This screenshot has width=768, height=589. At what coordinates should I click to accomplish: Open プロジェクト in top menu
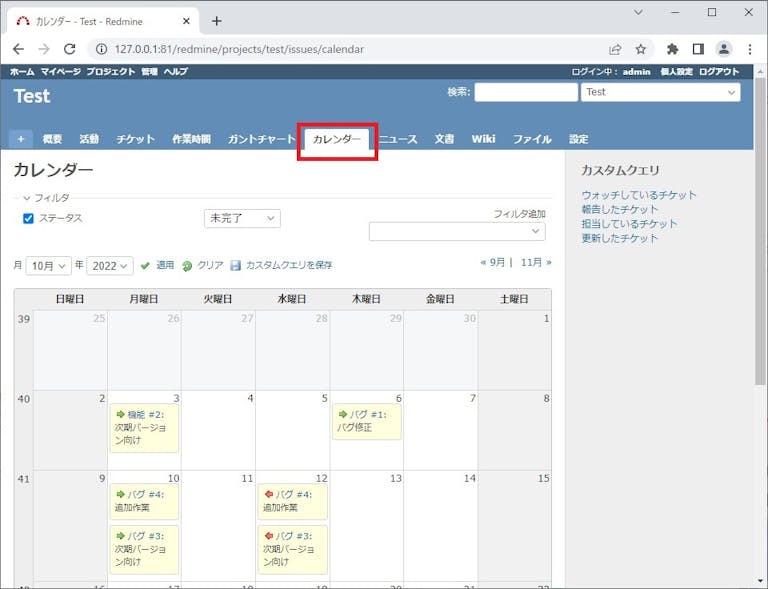[111, 71]
